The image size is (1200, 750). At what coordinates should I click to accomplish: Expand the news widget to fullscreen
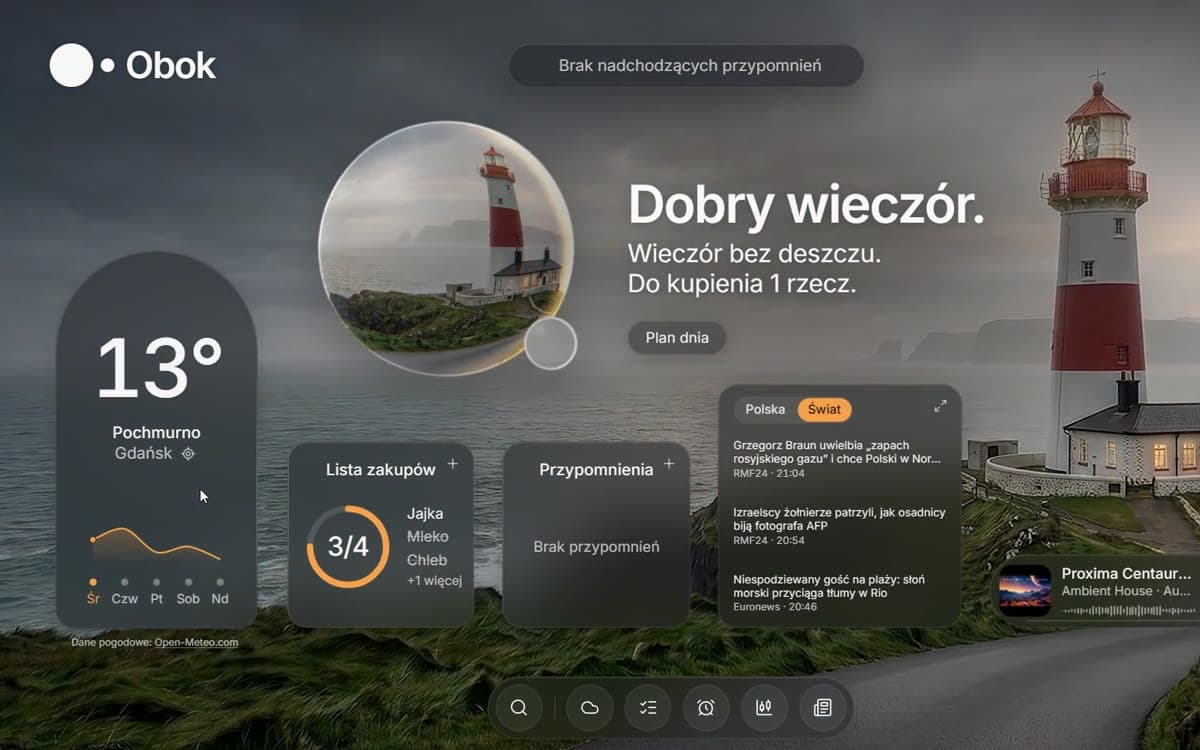tap(940, 406)
